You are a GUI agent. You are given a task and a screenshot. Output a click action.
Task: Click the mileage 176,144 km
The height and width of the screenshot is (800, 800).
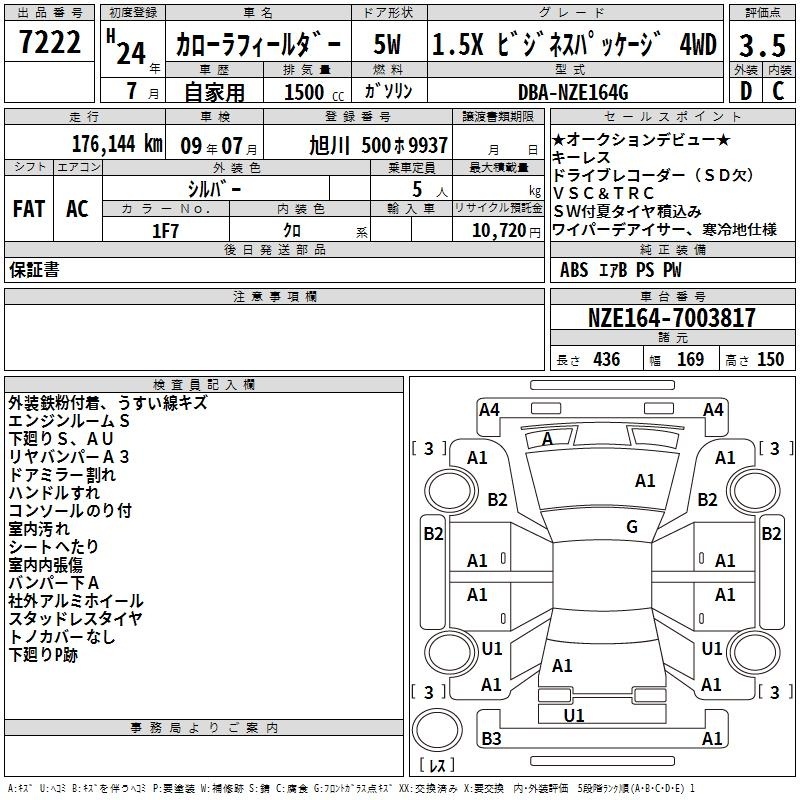tap(117, 144)
